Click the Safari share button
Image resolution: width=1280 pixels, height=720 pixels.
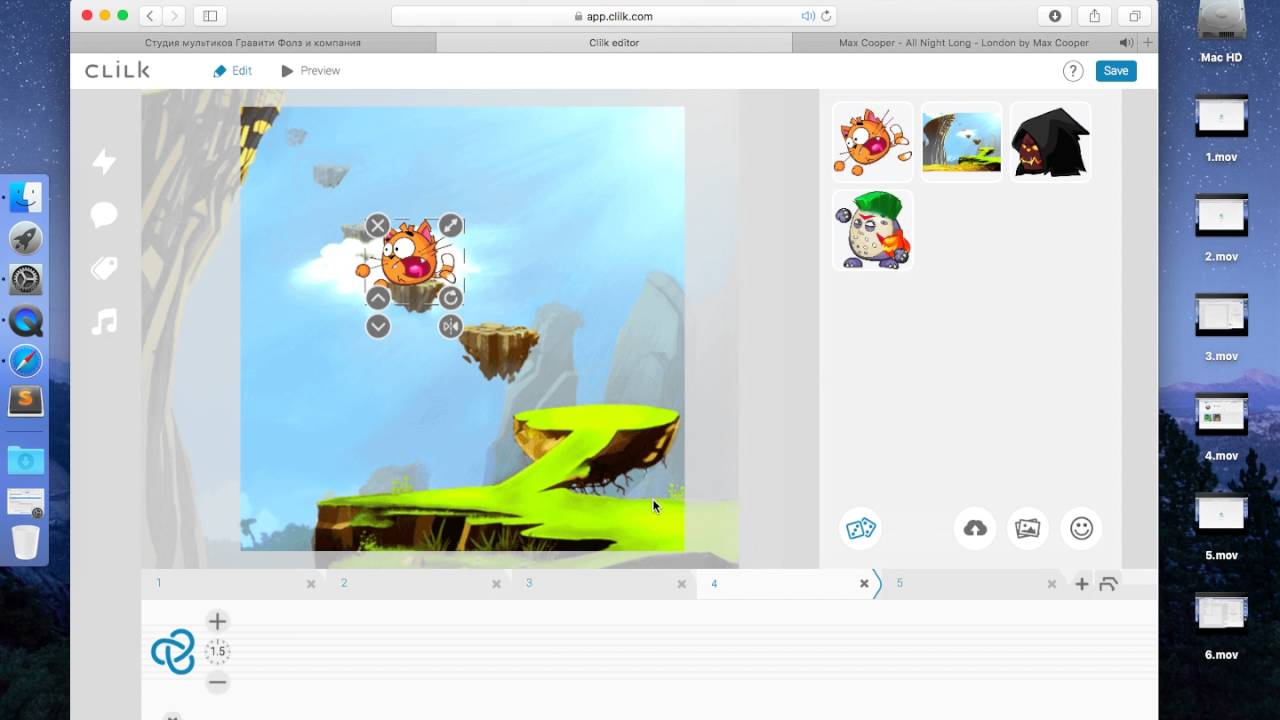coord(1094,16)
